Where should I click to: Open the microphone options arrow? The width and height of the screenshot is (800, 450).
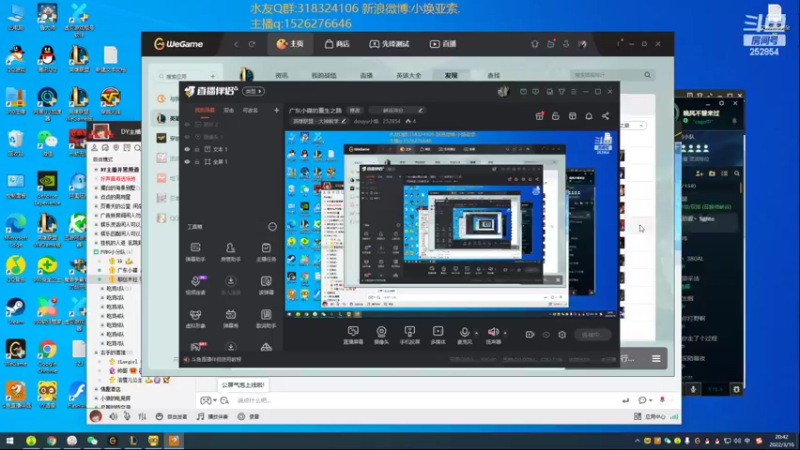click(x=477, y=333)
